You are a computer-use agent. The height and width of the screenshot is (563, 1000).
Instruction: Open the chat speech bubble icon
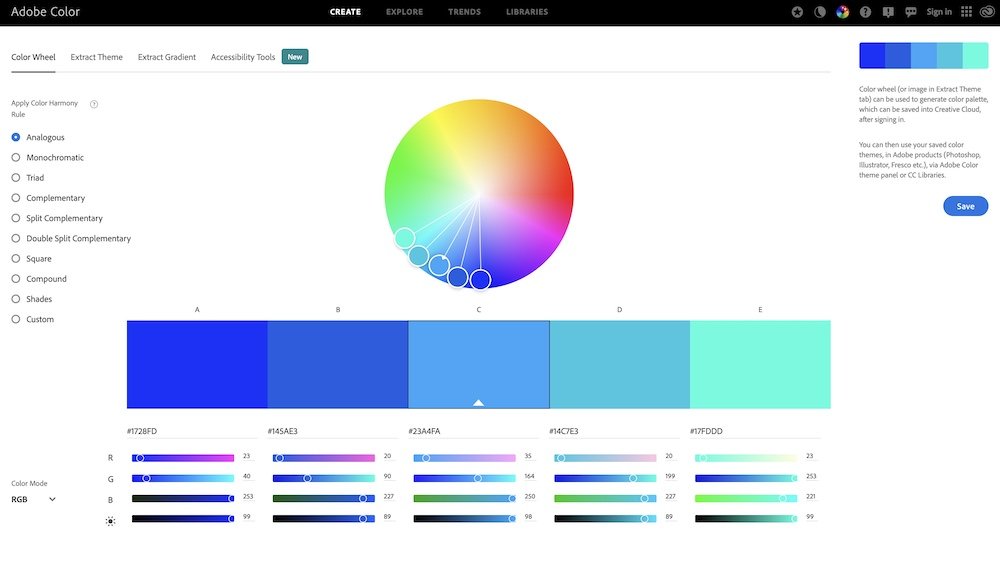coord(911,11)
